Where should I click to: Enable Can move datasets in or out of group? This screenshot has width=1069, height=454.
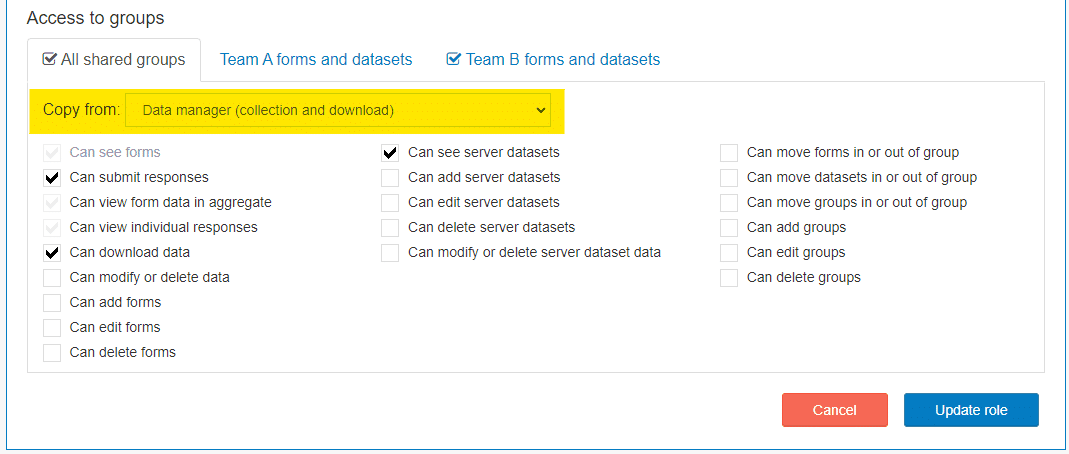point(729,178)
